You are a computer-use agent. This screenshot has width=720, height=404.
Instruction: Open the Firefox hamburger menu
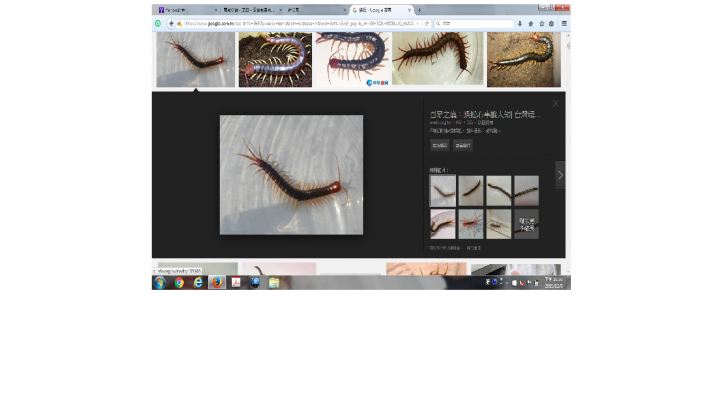pos(564,23)
